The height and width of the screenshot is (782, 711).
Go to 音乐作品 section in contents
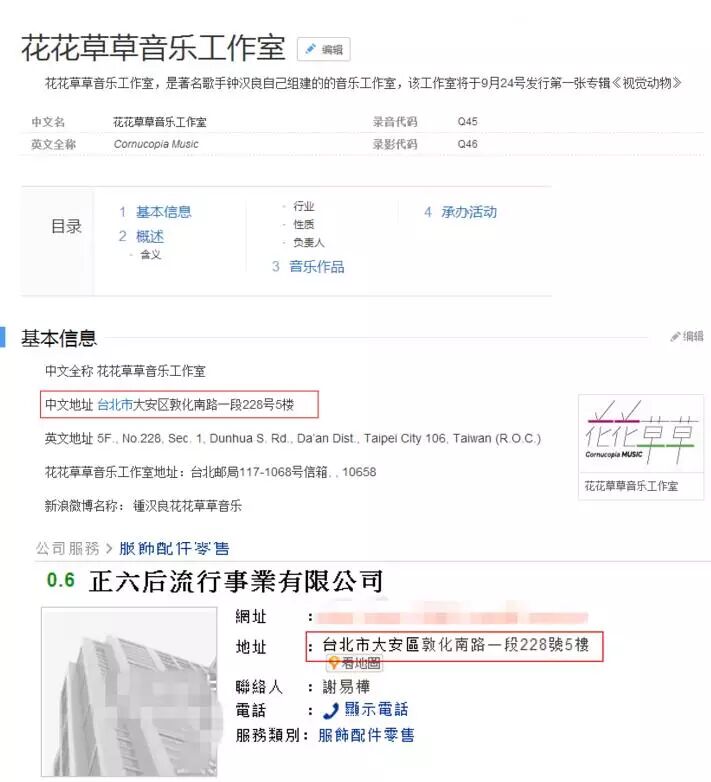(x=317, y=266)
